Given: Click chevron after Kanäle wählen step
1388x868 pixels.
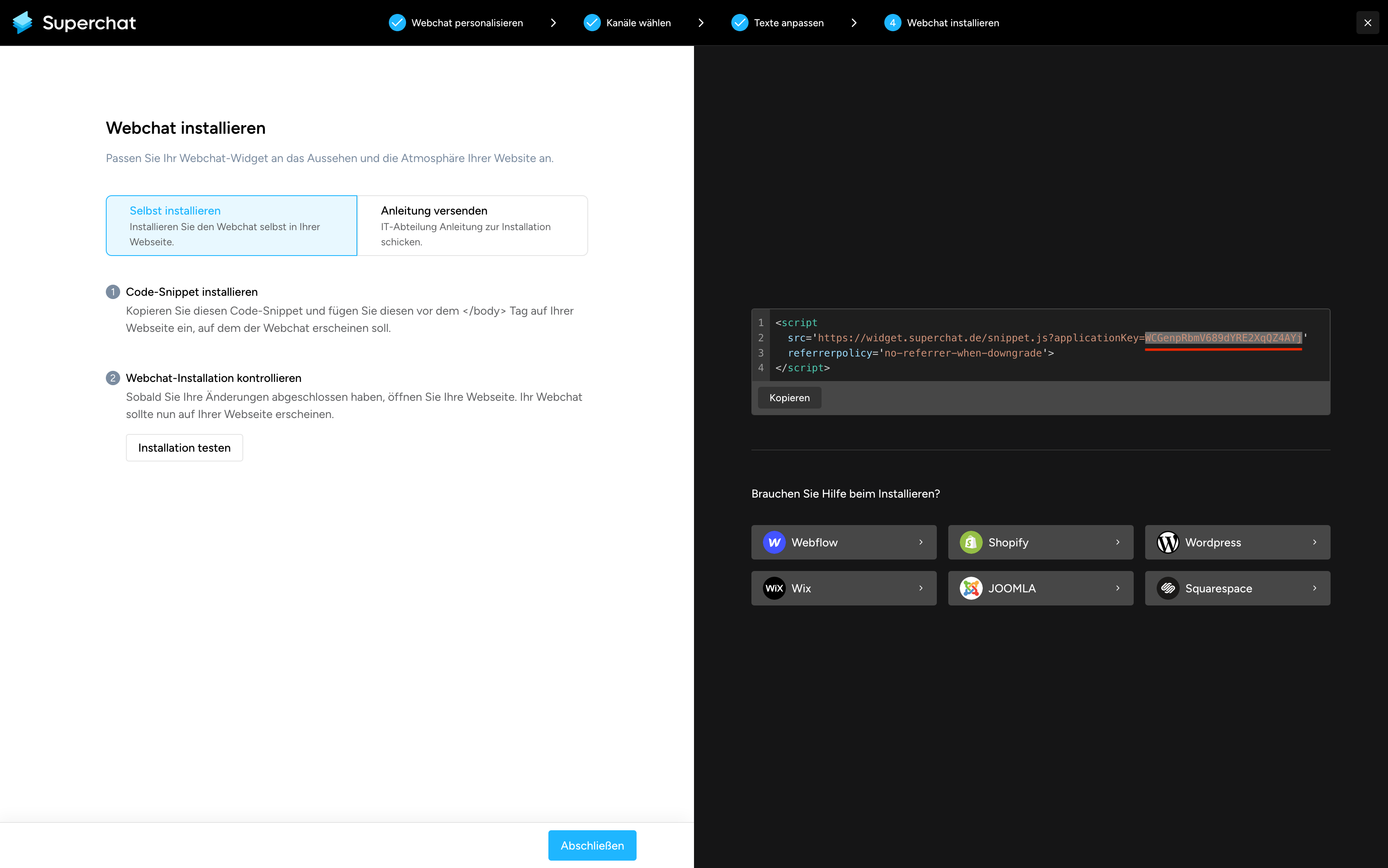Looking at the screenshot, I should 701,23.
